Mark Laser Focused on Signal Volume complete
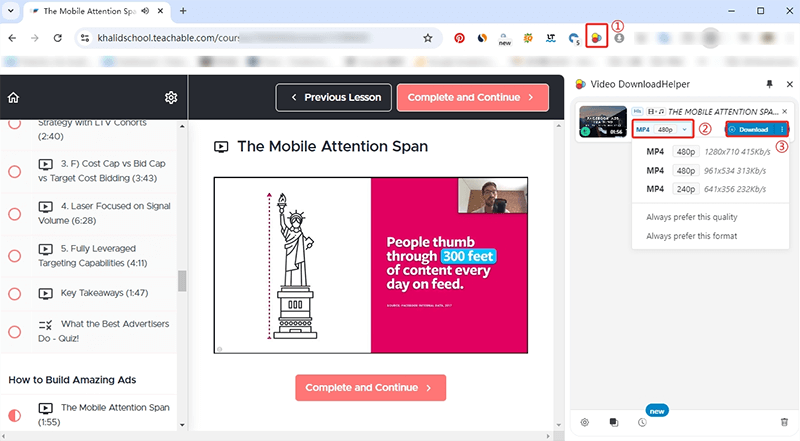 15,214
